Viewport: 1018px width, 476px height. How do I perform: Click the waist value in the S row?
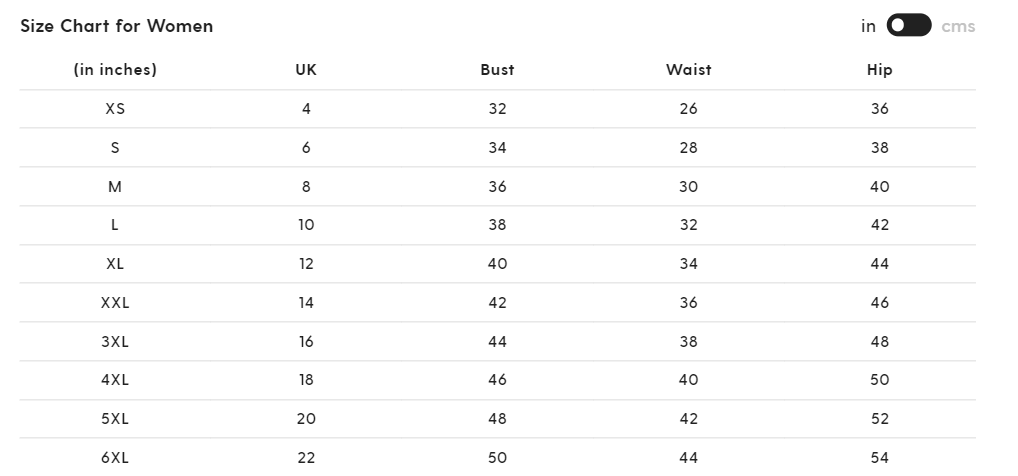688,148
